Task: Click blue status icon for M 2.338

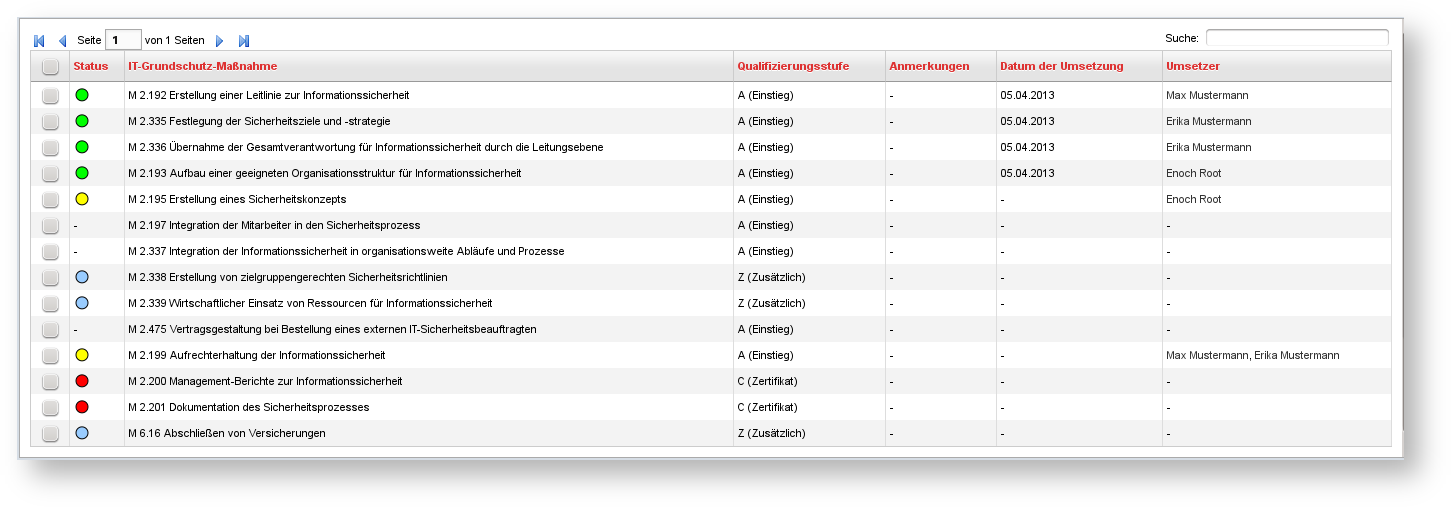Action: tap(82, 277)
